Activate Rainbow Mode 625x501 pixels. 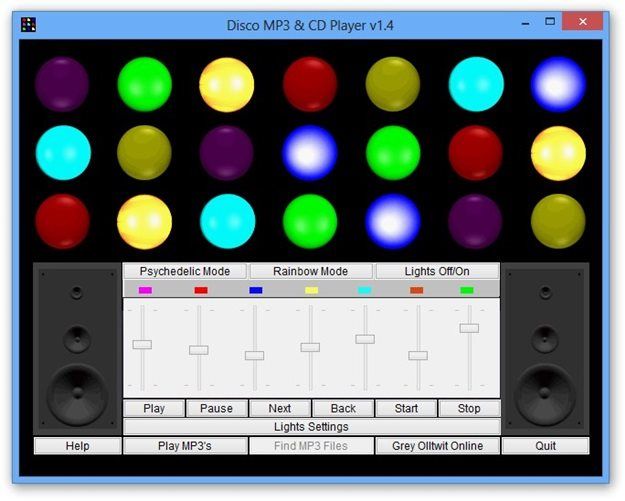point(311,271)
